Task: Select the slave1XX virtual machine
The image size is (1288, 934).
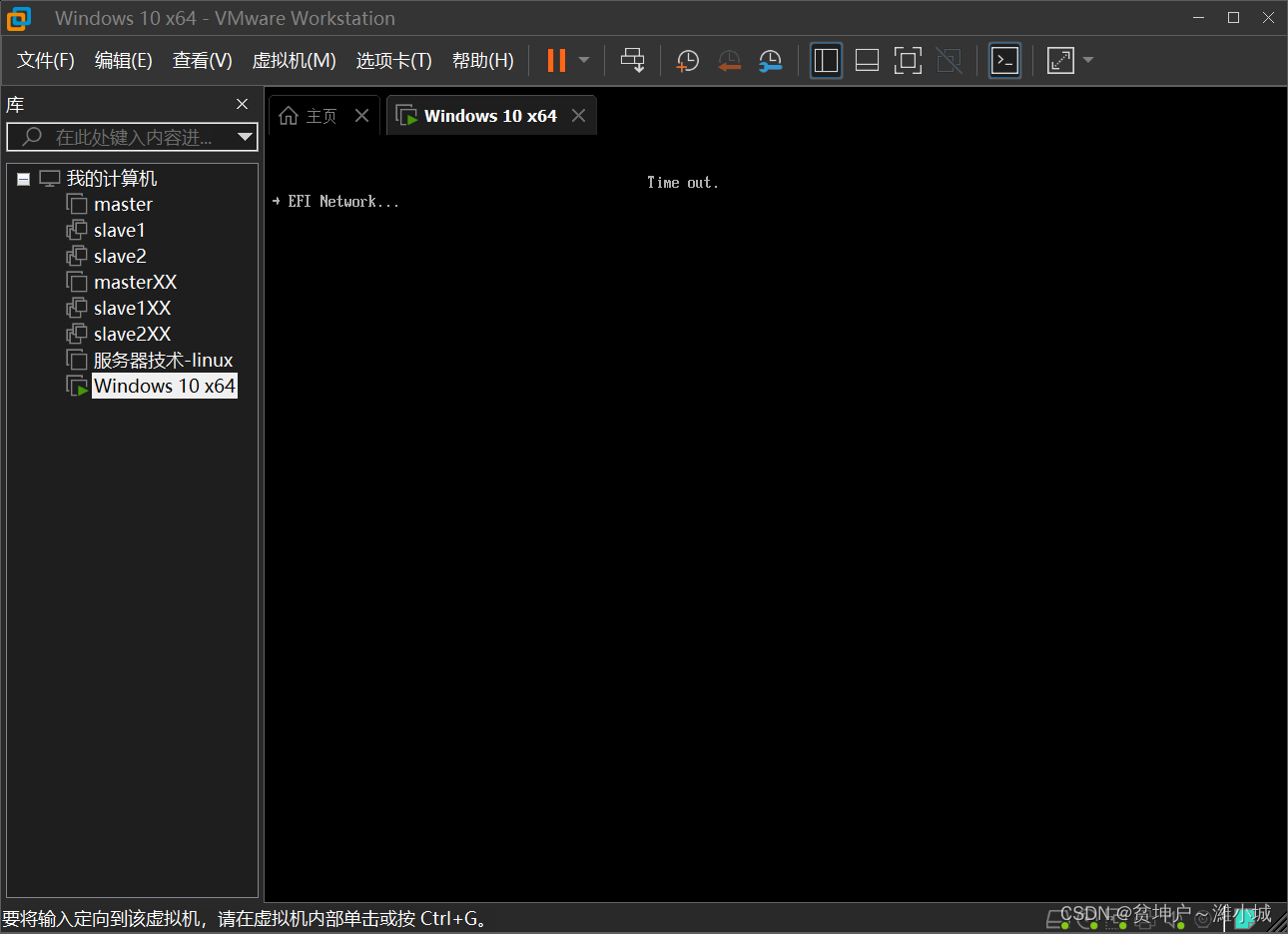Action: click(x=132, y=308)
